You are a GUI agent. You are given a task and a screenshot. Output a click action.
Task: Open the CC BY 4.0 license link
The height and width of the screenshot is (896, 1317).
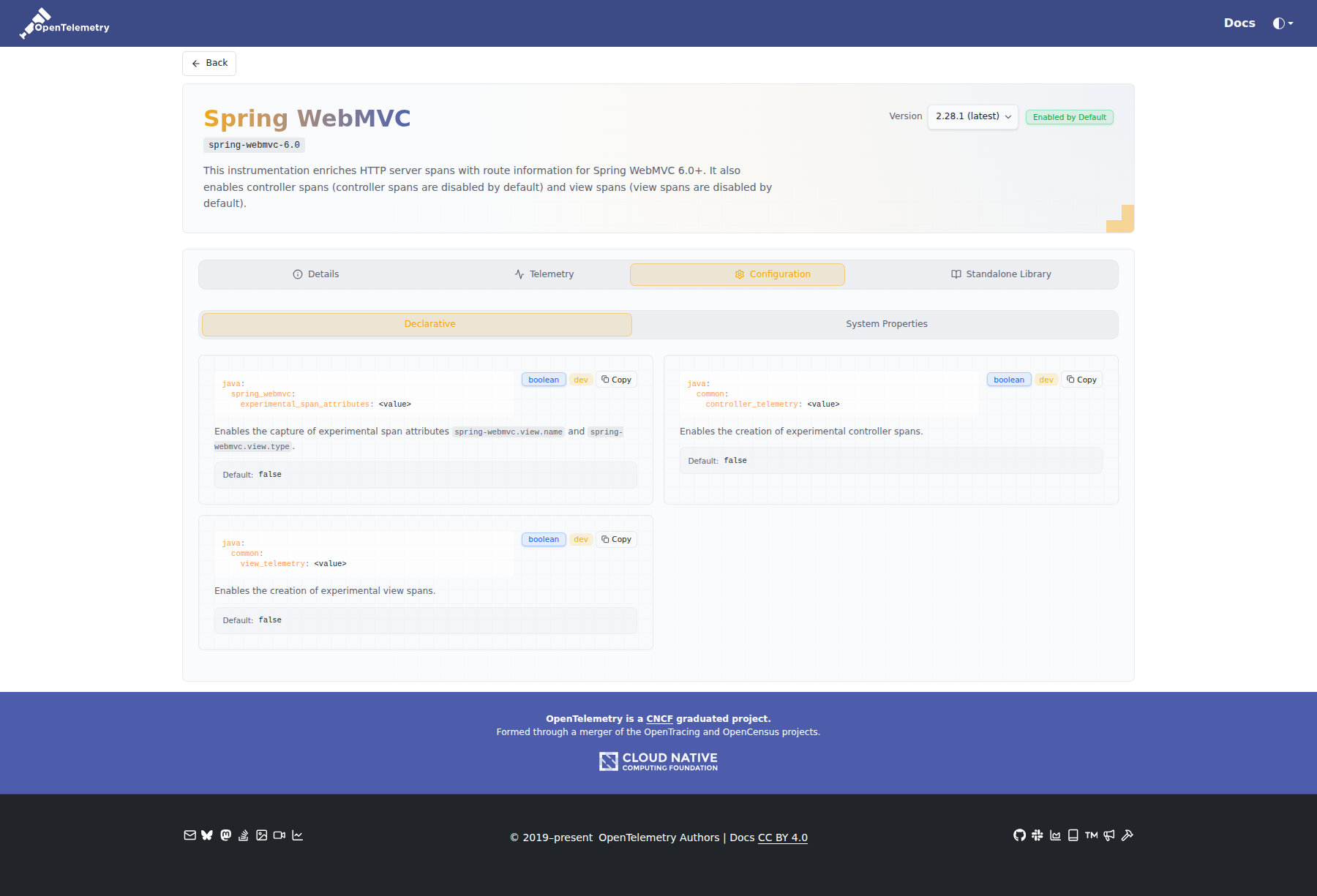point(783,837)
